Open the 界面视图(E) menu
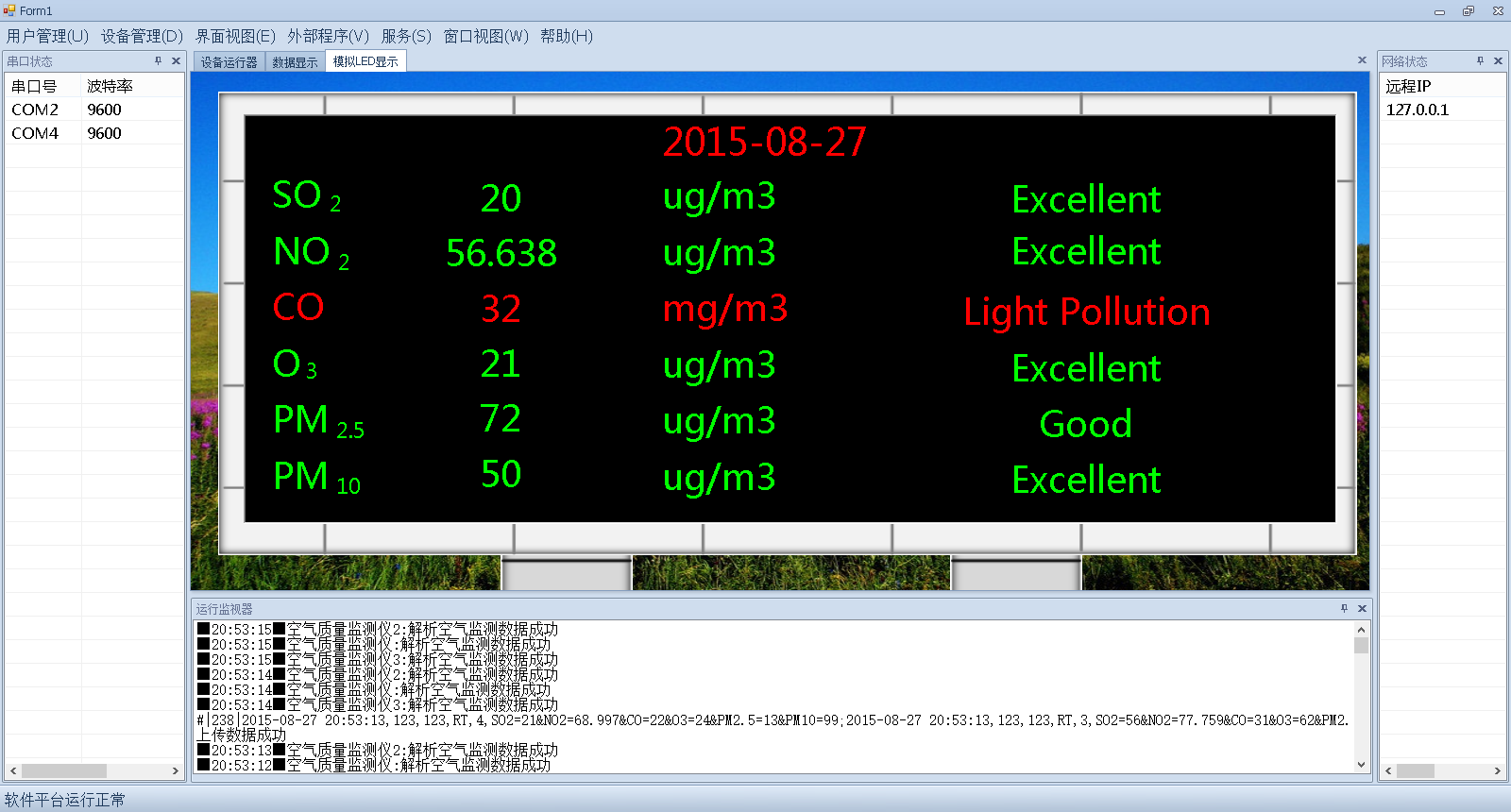This screenshot has height=812, width=1511. pyautogui.click(x=235, y=36)
